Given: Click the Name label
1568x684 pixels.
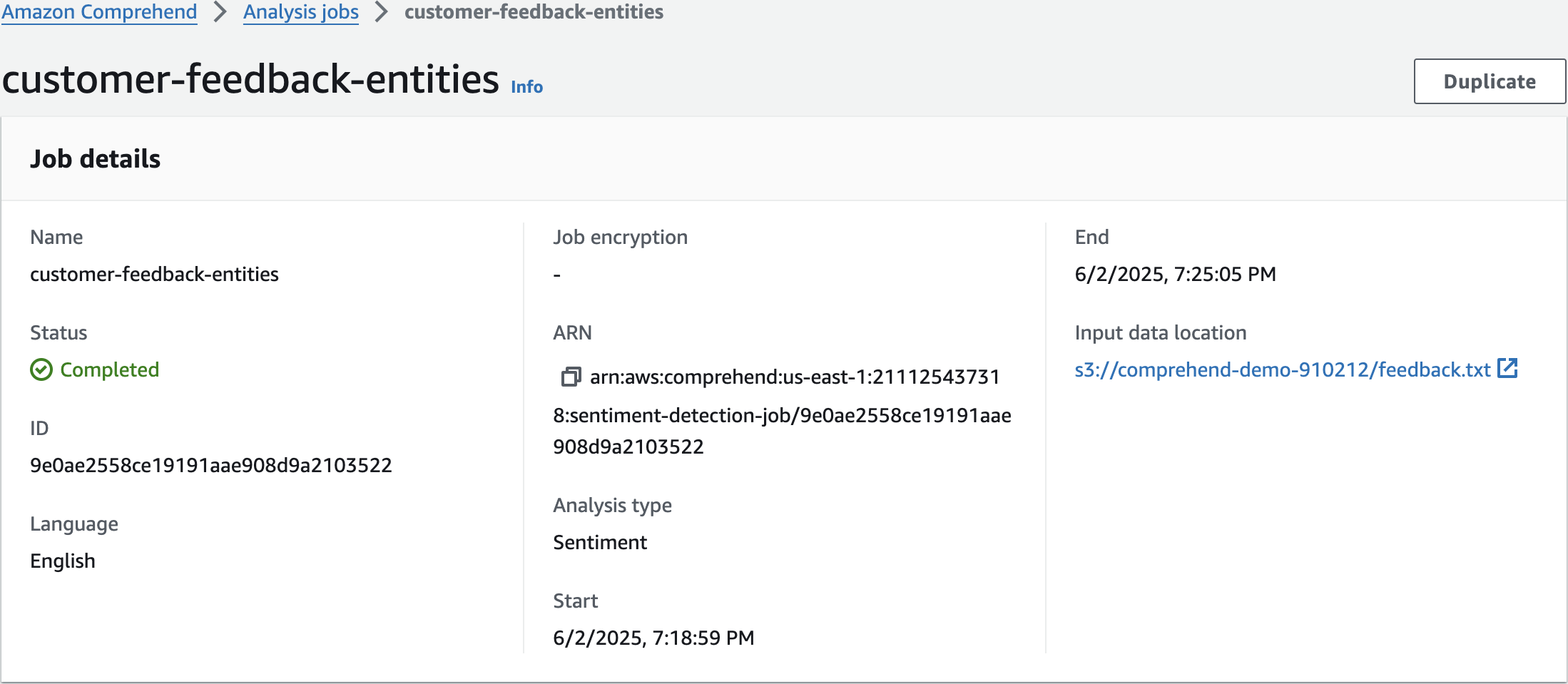Looking at the screenshot, I should click(56, 237).
